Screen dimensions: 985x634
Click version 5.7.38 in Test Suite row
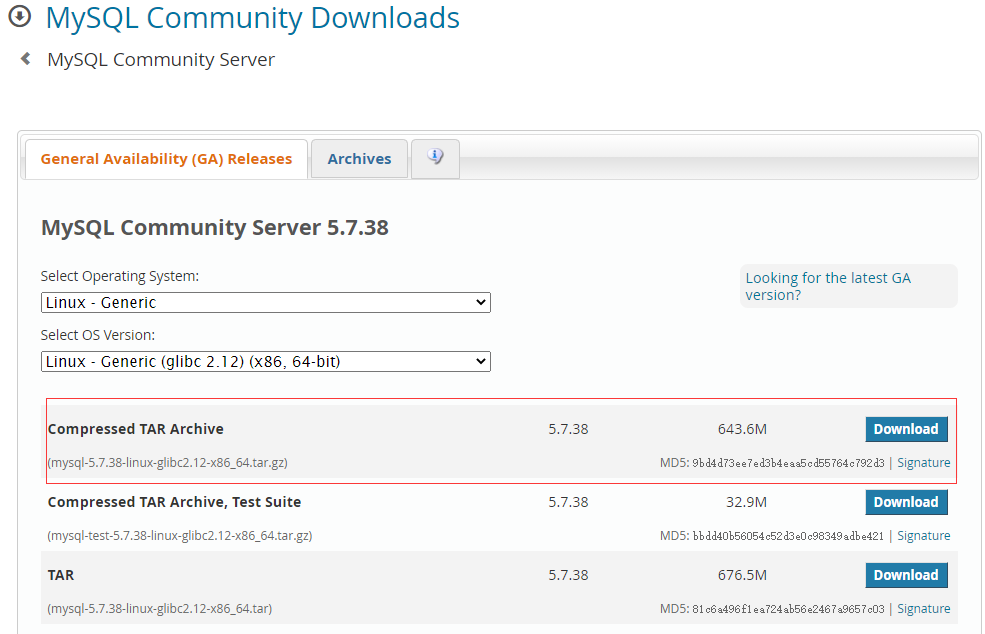pos(569,502)
